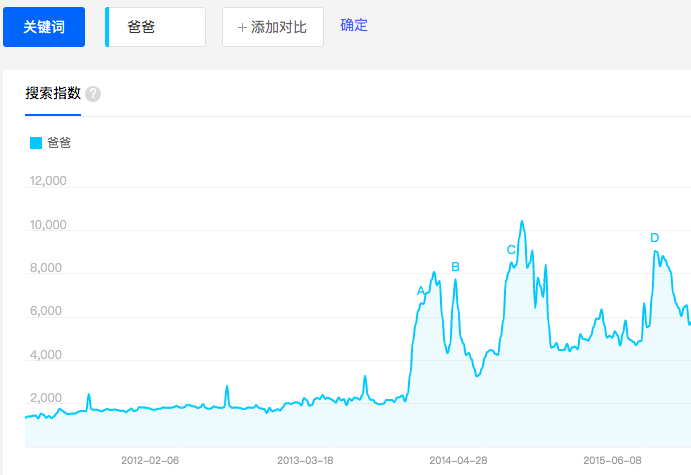Click the 确定 confirm link
The image size is (691, 475).
click(354, 25)
